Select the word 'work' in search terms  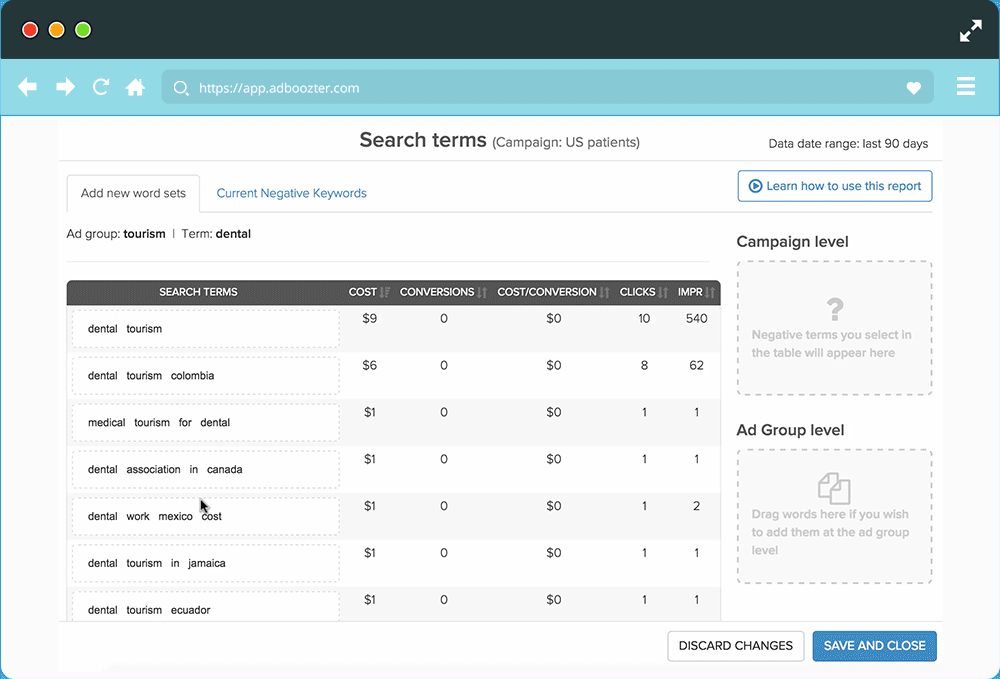138,516
